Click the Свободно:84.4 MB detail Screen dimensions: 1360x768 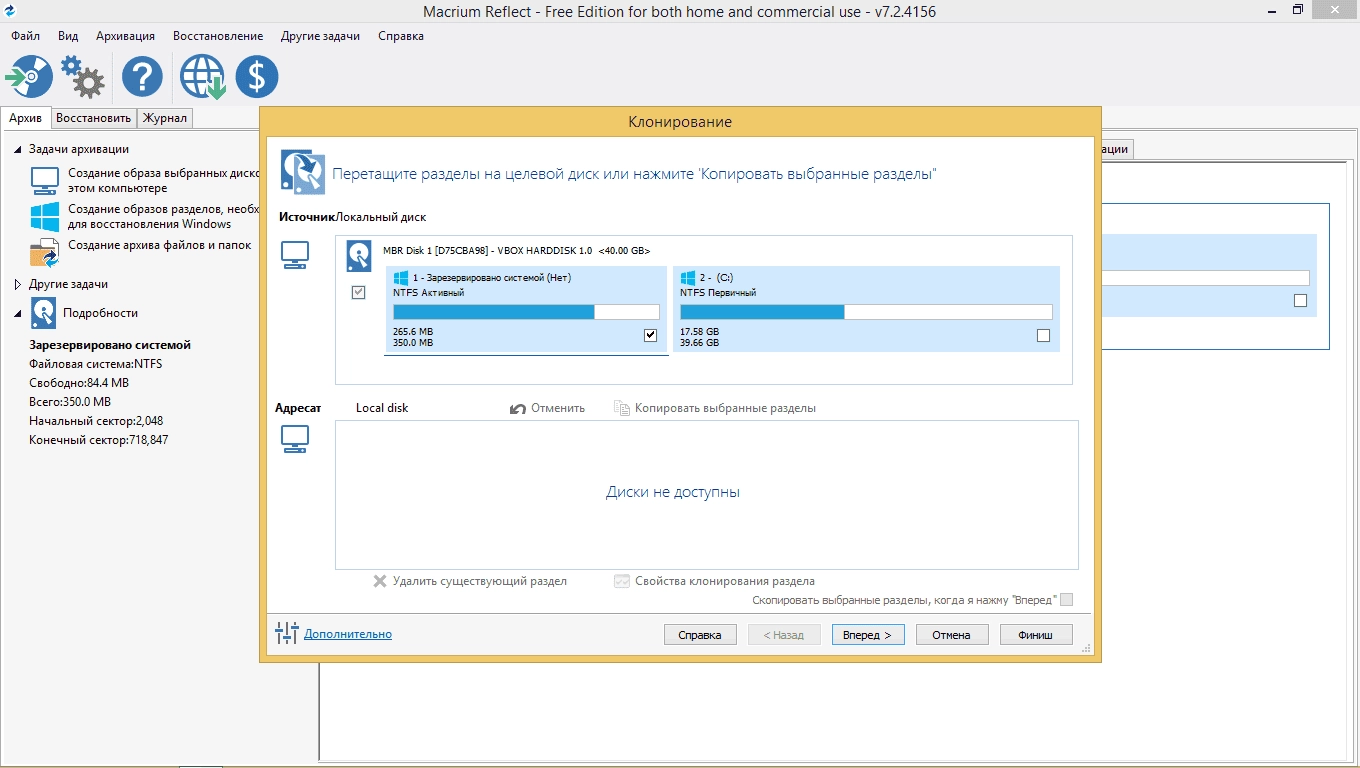79,383
